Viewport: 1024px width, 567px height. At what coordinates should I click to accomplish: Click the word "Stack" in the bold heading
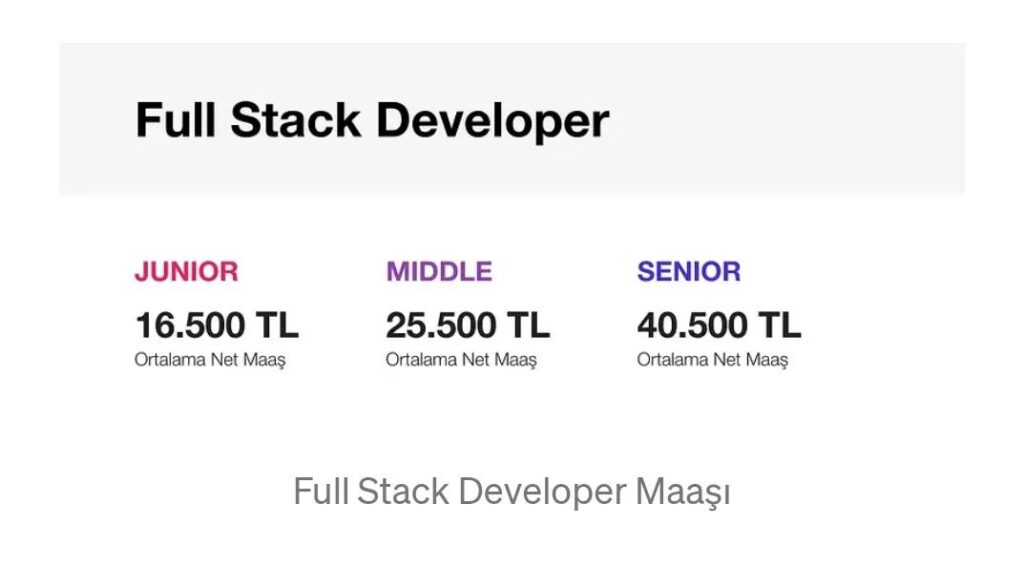[295, 121]
